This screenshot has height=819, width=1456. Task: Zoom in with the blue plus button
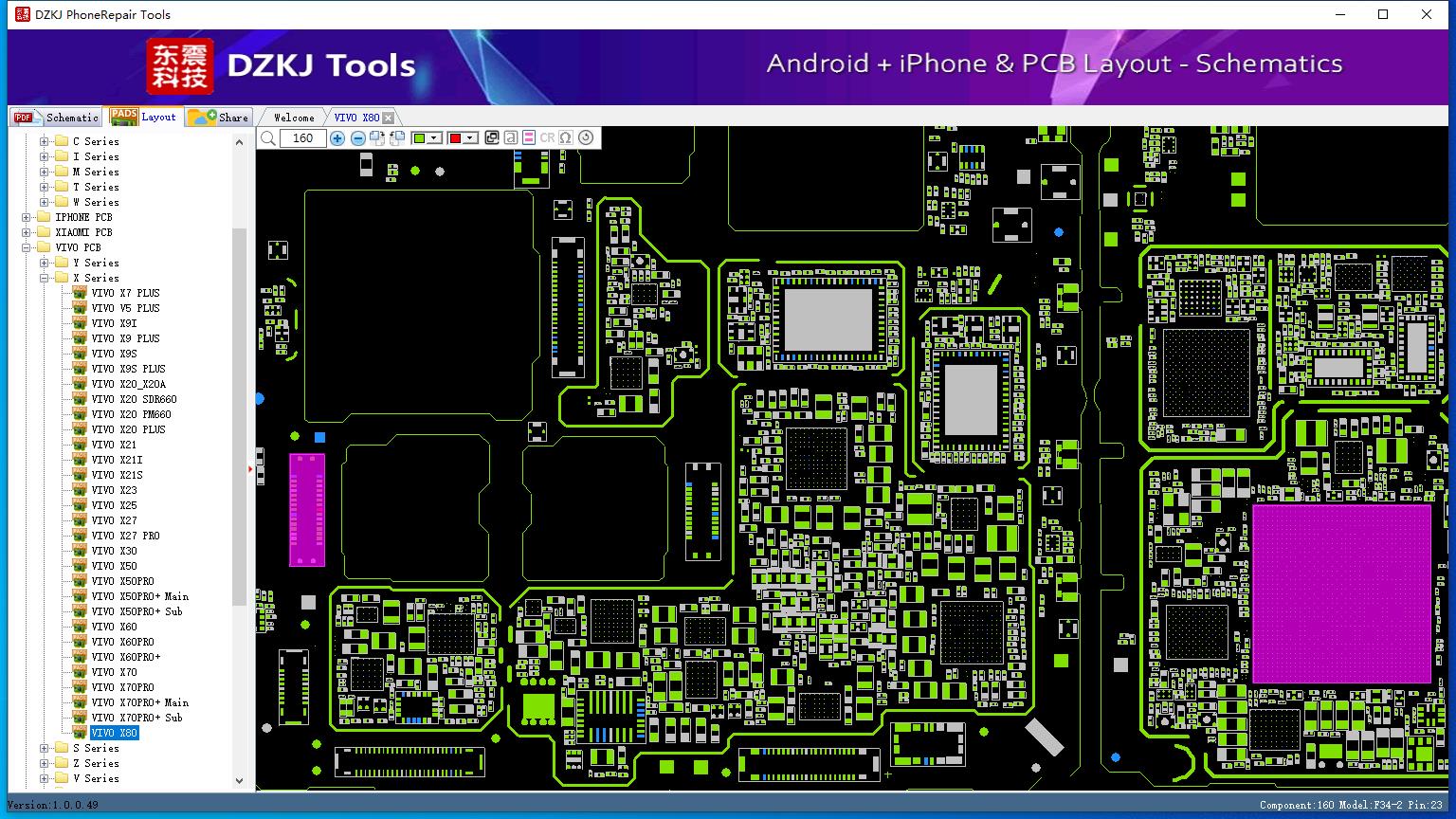click(x=337, y=138)
